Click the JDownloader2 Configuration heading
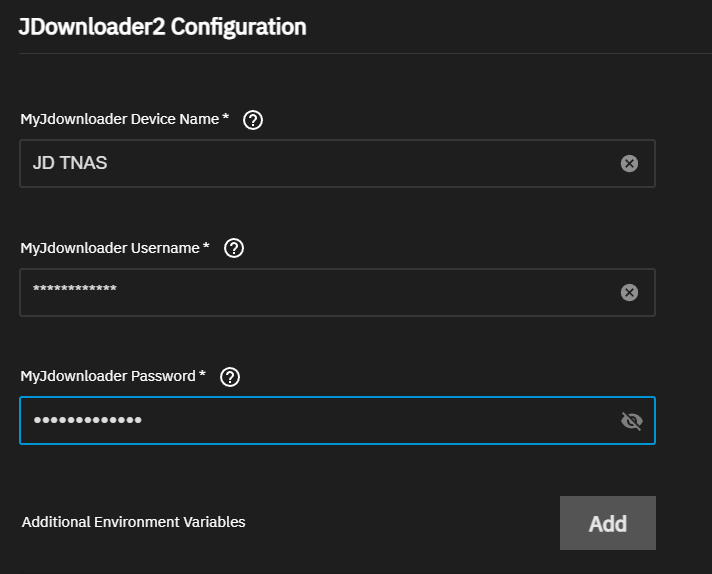Screen dimensions: 712x574 [x=162, y=27]
